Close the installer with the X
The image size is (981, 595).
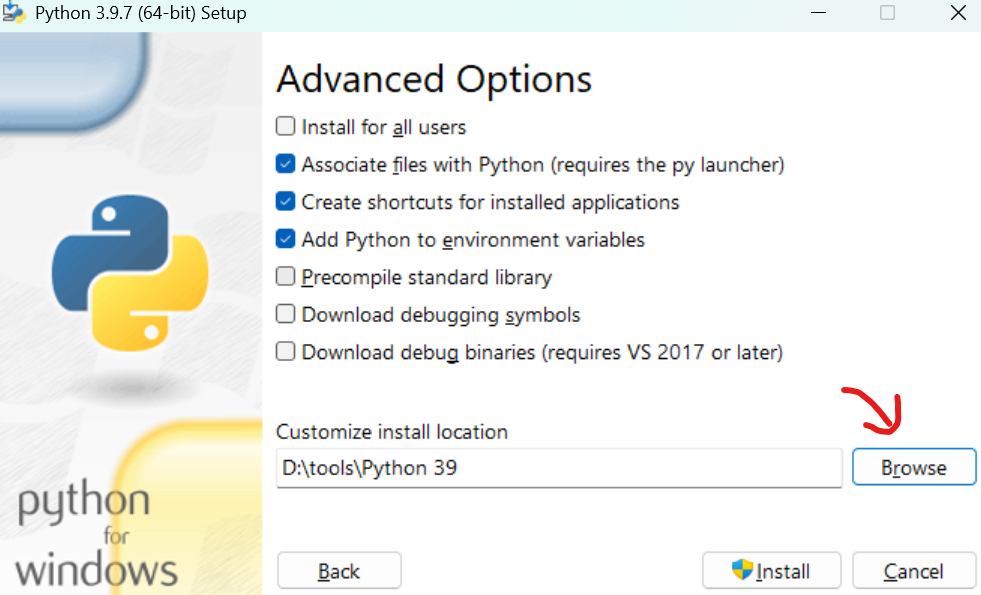click(957, 13)
